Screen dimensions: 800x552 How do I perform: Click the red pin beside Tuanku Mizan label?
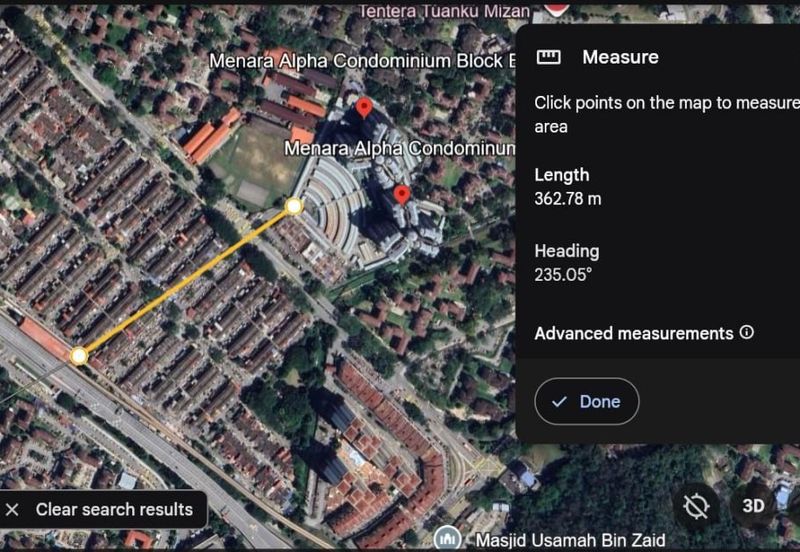point(556,8)
